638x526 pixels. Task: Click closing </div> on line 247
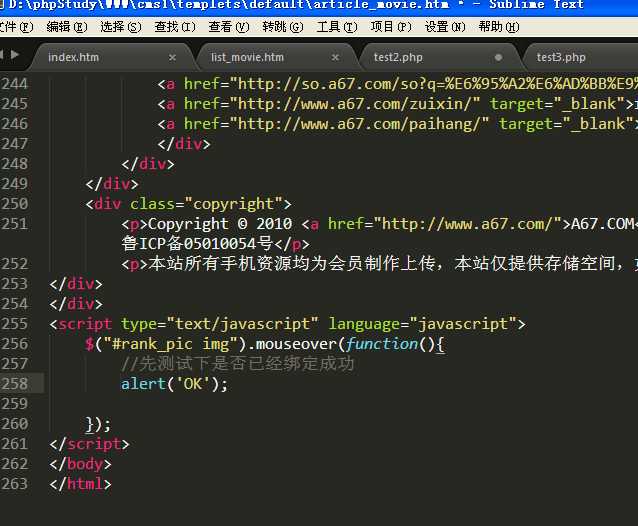184,144
